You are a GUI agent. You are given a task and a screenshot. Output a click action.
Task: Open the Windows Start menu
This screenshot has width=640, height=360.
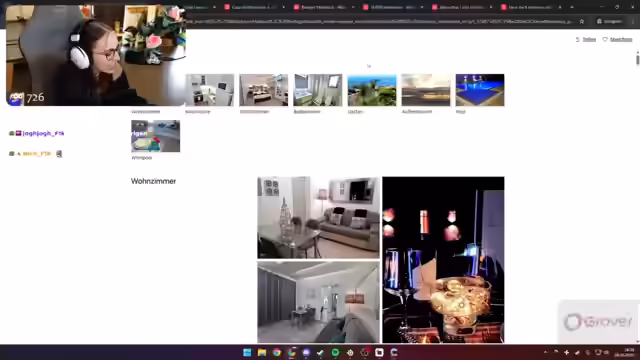247,353
